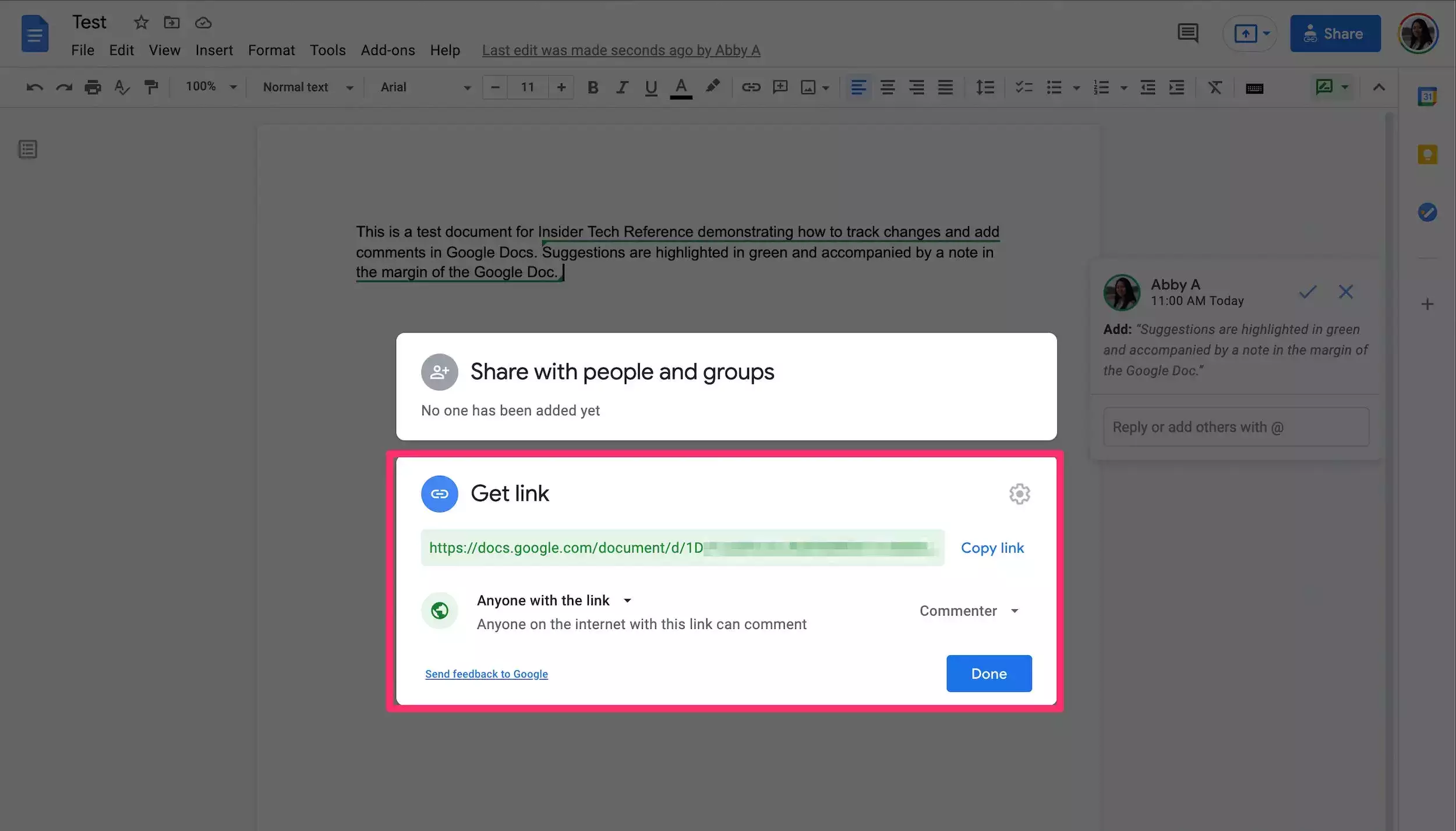The image size is (1456, 831).
Task: Insert image using toolbar picture icon
Action: click(x=808, y=87)
